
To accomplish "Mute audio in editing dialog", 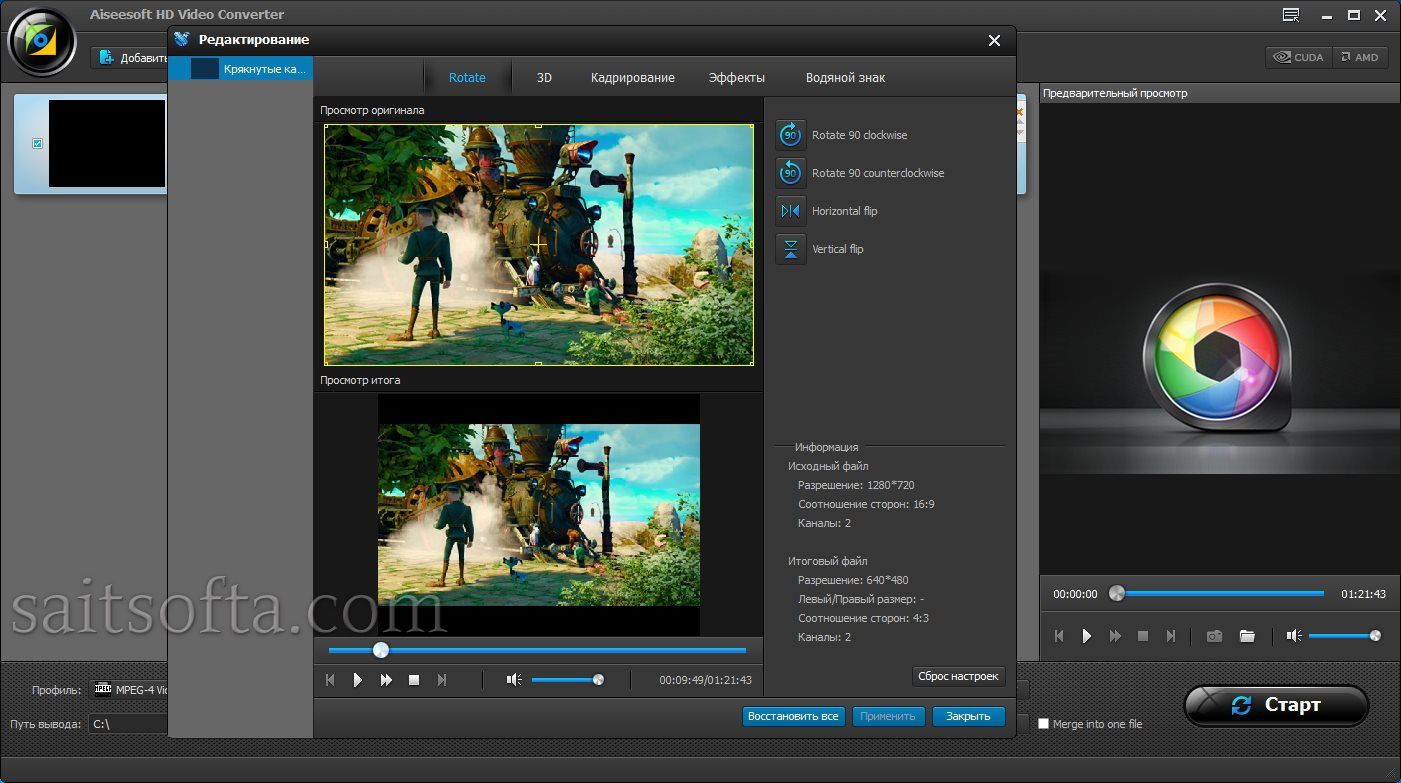I will [514, 680].
